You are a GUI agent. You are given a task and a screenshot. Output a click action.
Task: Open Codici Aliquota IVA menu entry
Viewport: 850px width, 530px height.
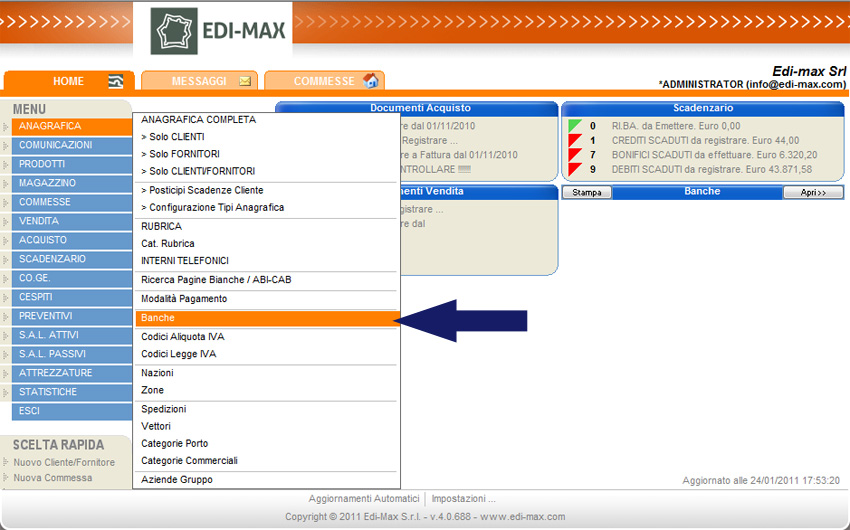(183, 337)
